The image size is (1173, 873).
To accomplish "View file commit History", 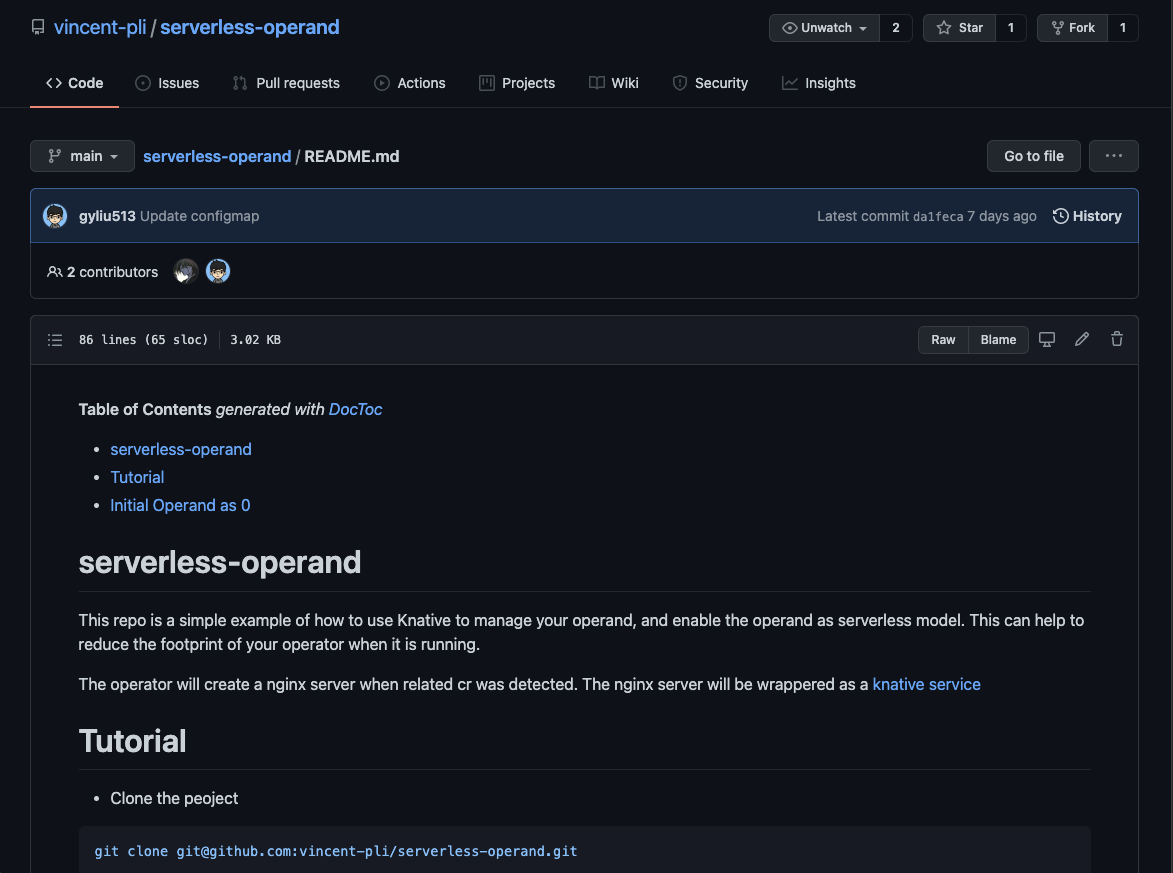I will pyautogui.click(x=1087, y=216).
